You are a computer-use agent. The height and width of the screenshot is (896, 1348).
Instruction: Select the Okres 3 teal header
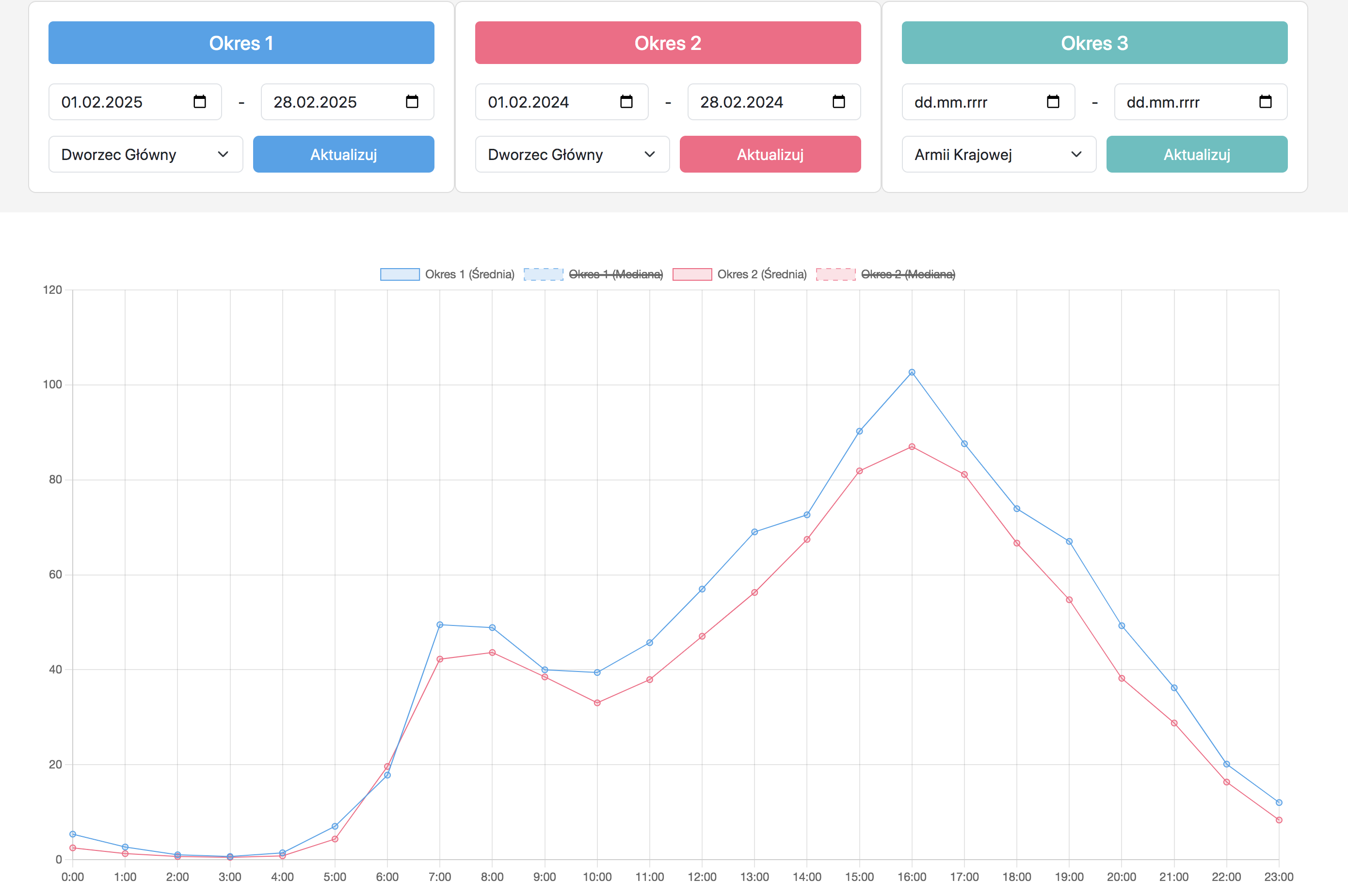1094,43
